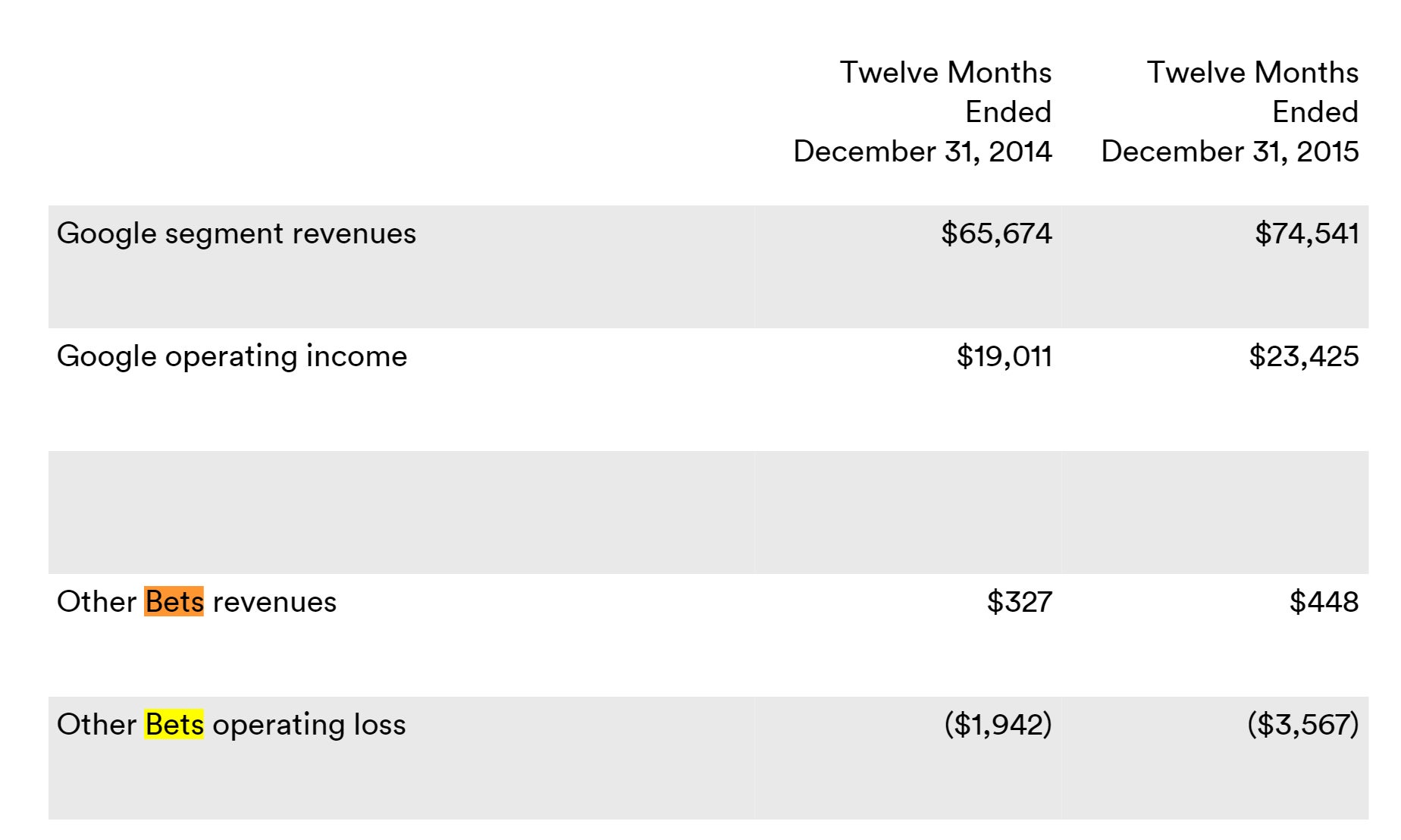Image resolution: width=1401 pixels, height=840 pixels.
Task: Click the empty gray row's 2014 cell
Action: pyautogui.click(x=908, y=512)
